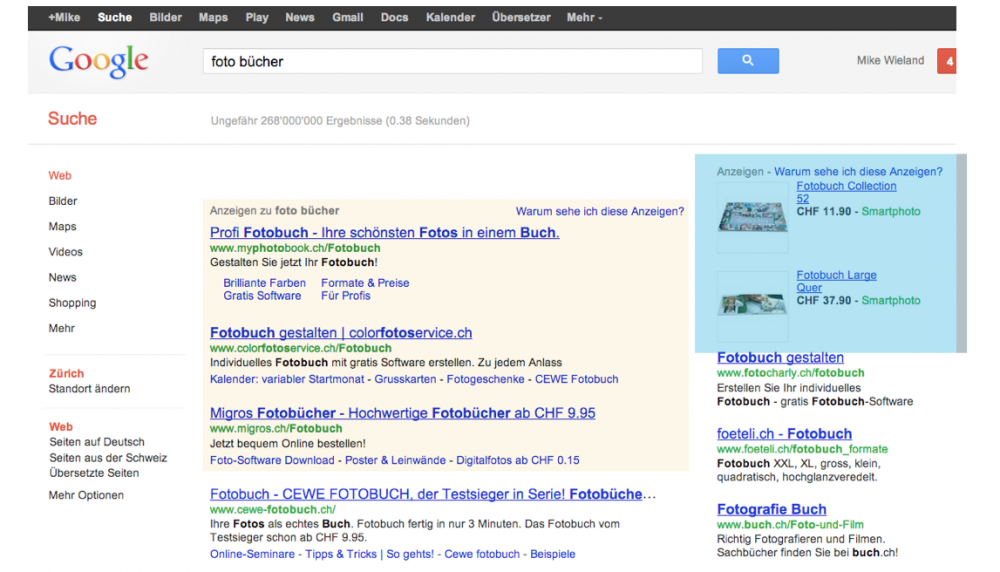Focus the search box containing foto bücher
The height and width of the screenshot is (572, 1000).
pyautogui.click(x=453, y=61)
